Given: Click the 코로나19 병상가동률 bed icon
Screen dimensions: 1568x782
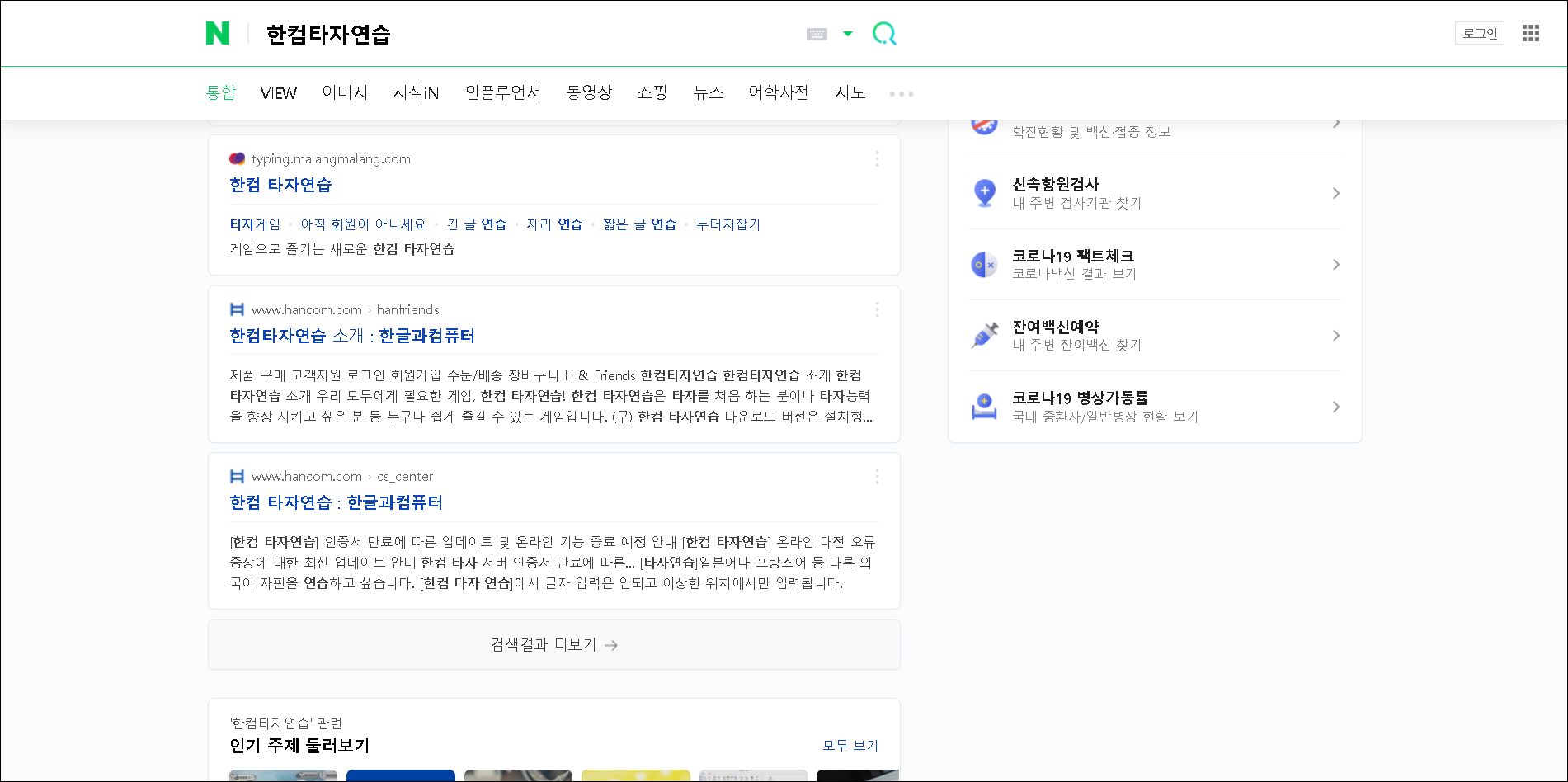Looking at the screenshot, I should click(x=985, y=407).
